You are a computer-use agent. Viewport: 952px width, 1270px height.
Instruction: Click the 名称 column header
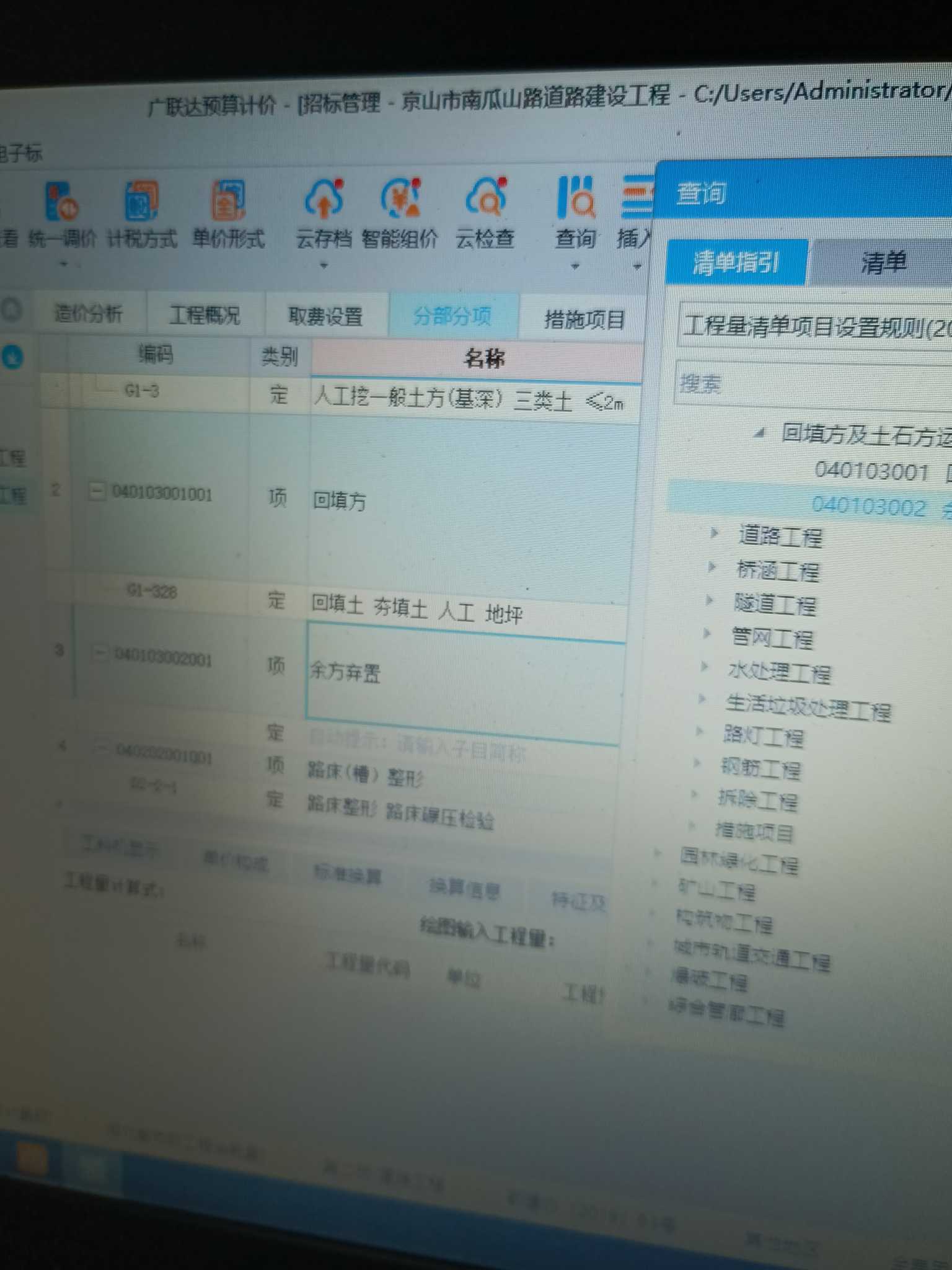(x=476, y=358)
